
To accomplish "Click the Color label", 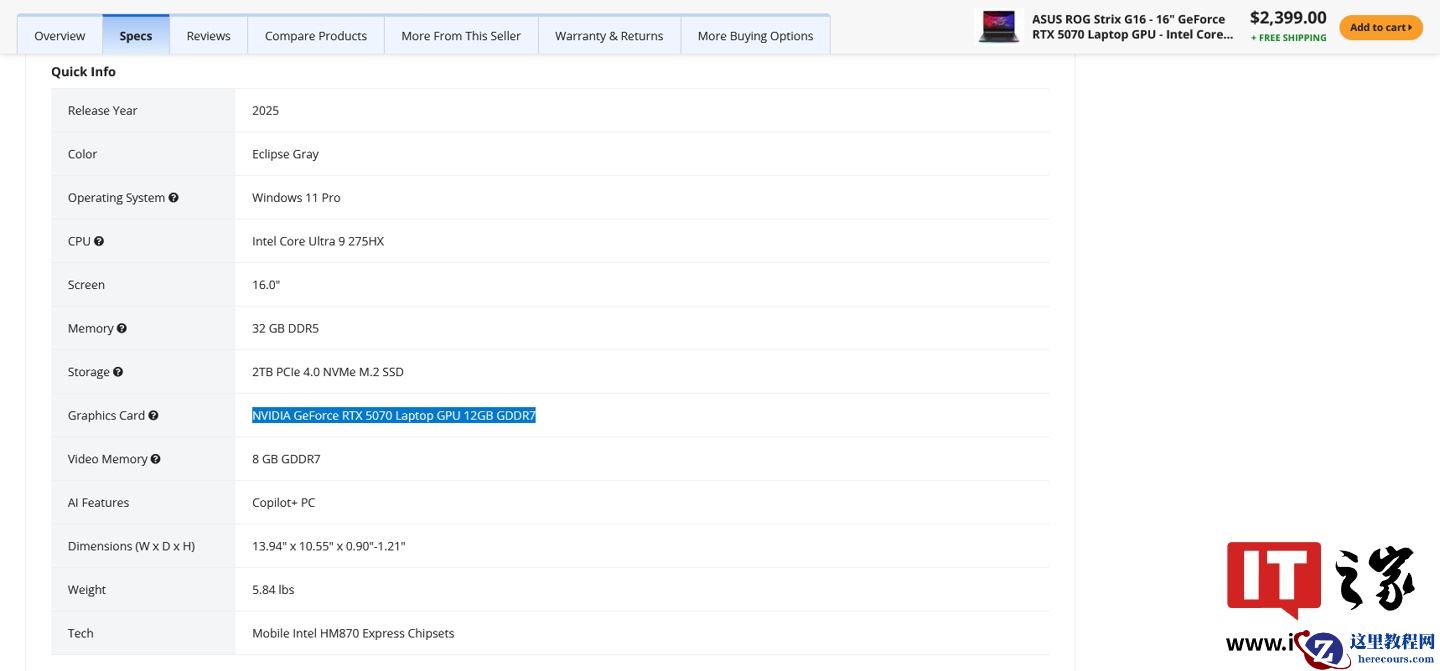I will point(83,154).
